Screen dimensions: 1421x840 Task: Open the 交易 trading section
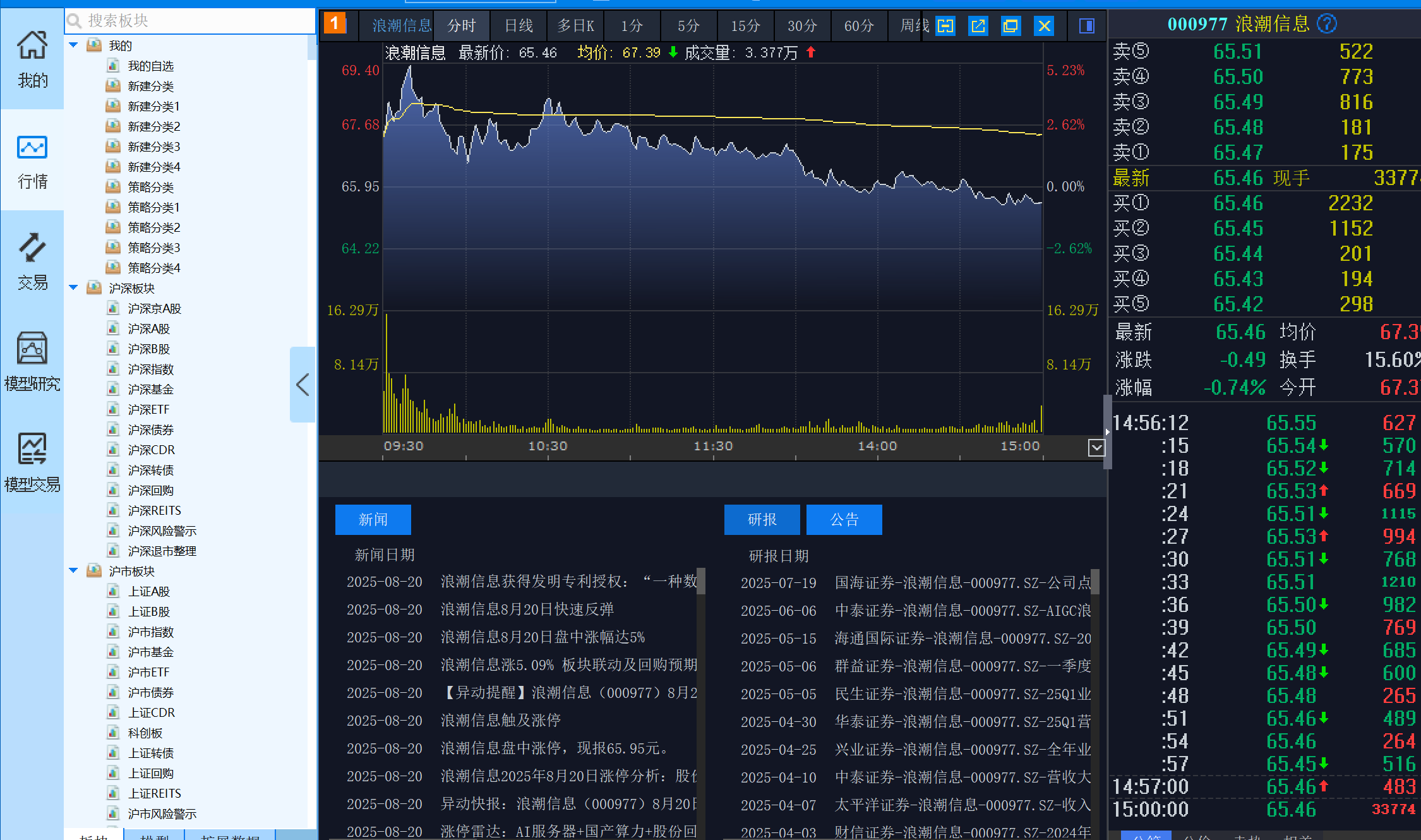(32, 262)
